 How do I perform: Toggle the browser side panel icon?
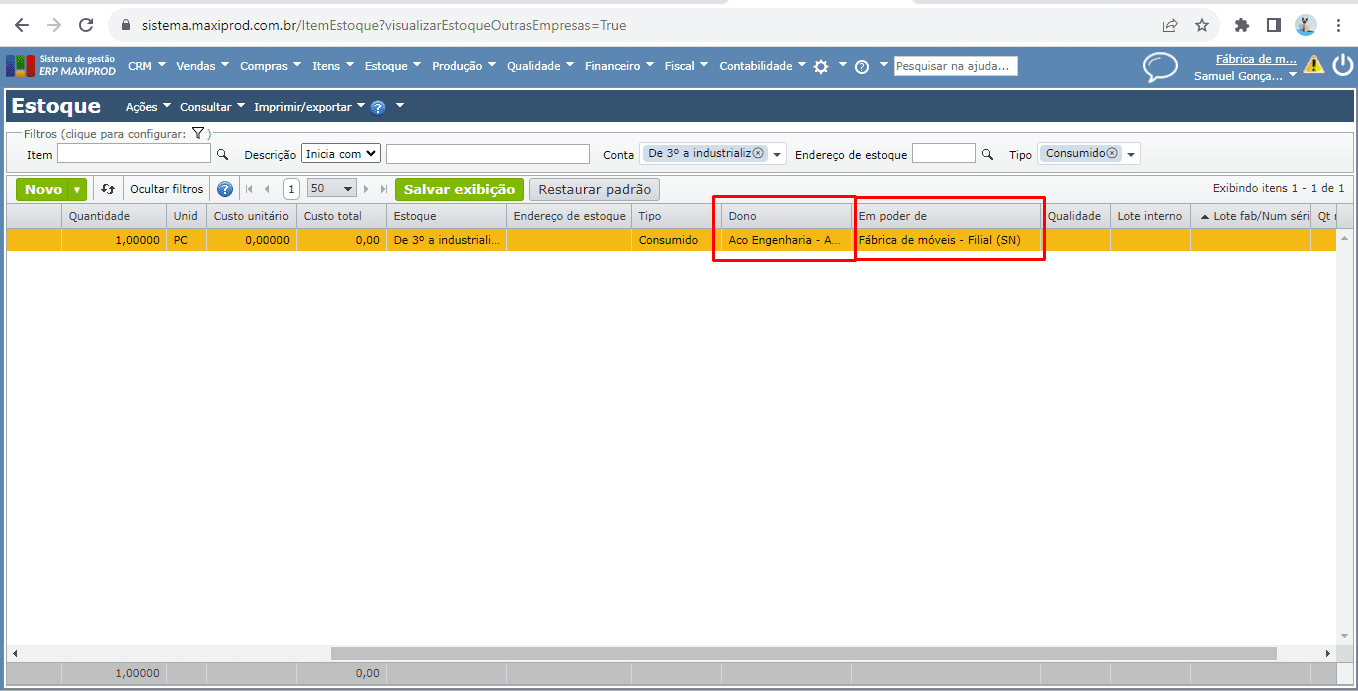click(x=1273, y=25)
